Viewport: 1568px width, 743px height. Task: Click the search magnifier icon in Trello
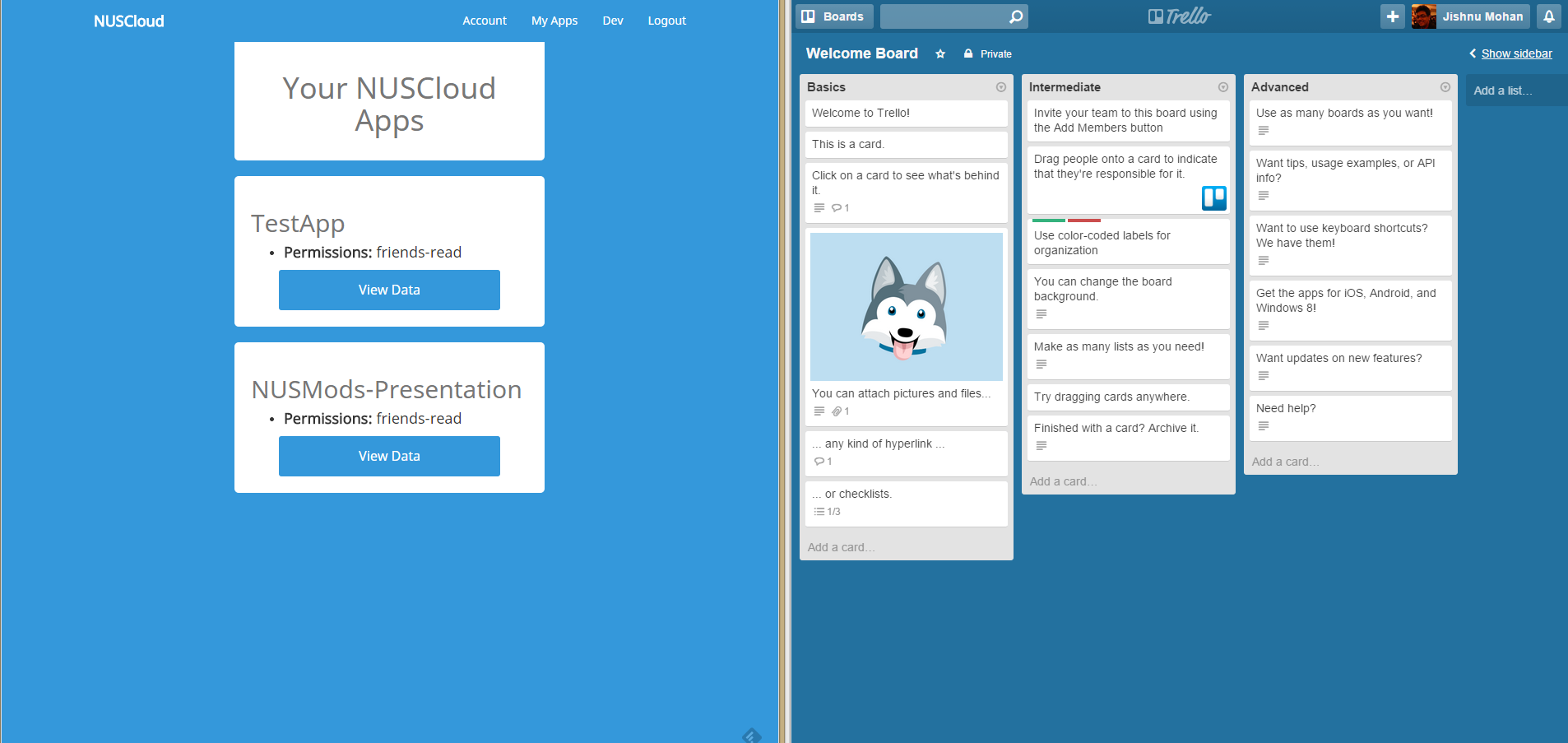click(x=1016, y=16)
